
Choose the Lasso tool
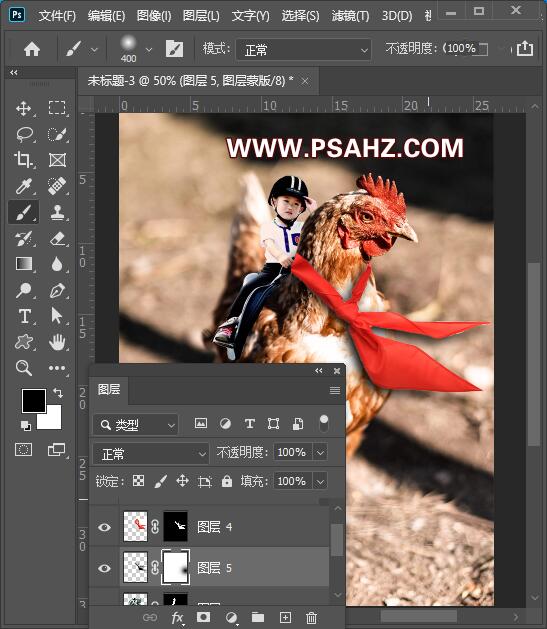click(24, 134)
